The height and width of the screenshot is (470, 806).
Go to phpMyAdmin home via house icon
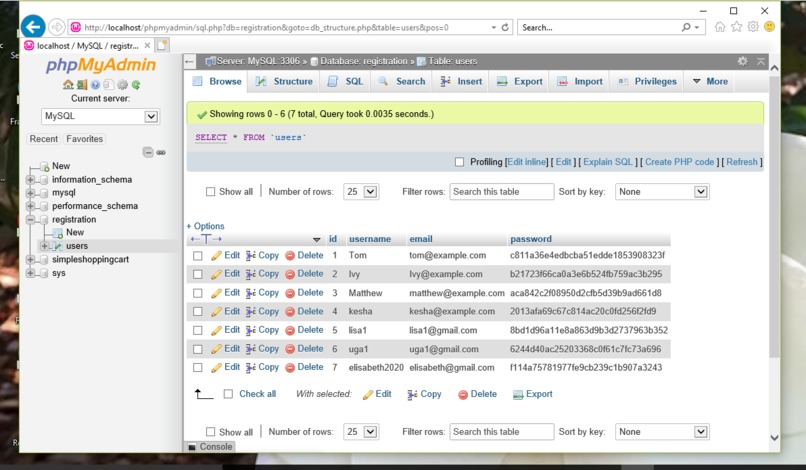[68, 85]
